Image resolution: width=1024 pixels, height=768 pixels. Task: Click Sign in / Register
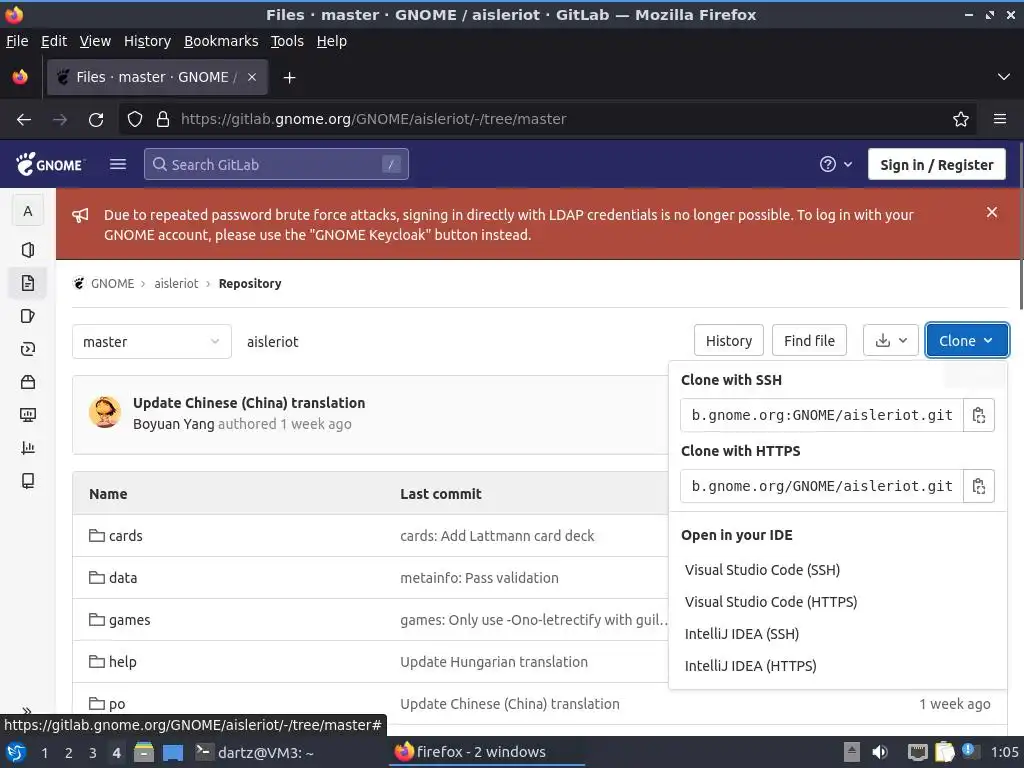tap(936, 165)
